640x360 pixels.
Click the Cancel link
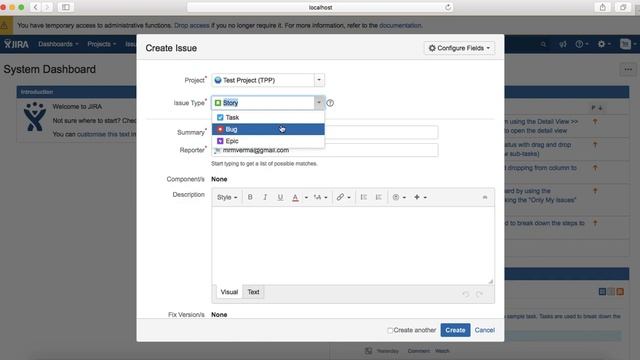(484, 330)
